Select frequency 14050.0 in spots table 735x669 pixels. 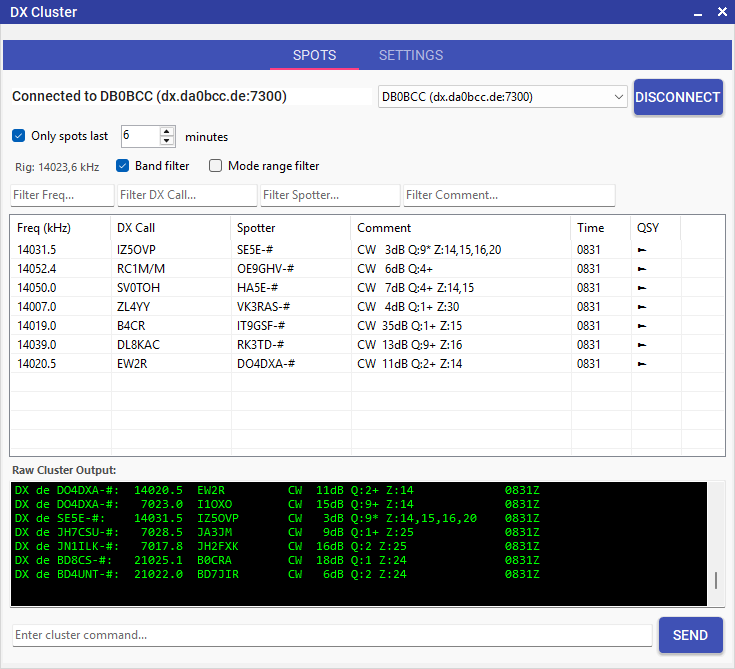pos(37,288)
